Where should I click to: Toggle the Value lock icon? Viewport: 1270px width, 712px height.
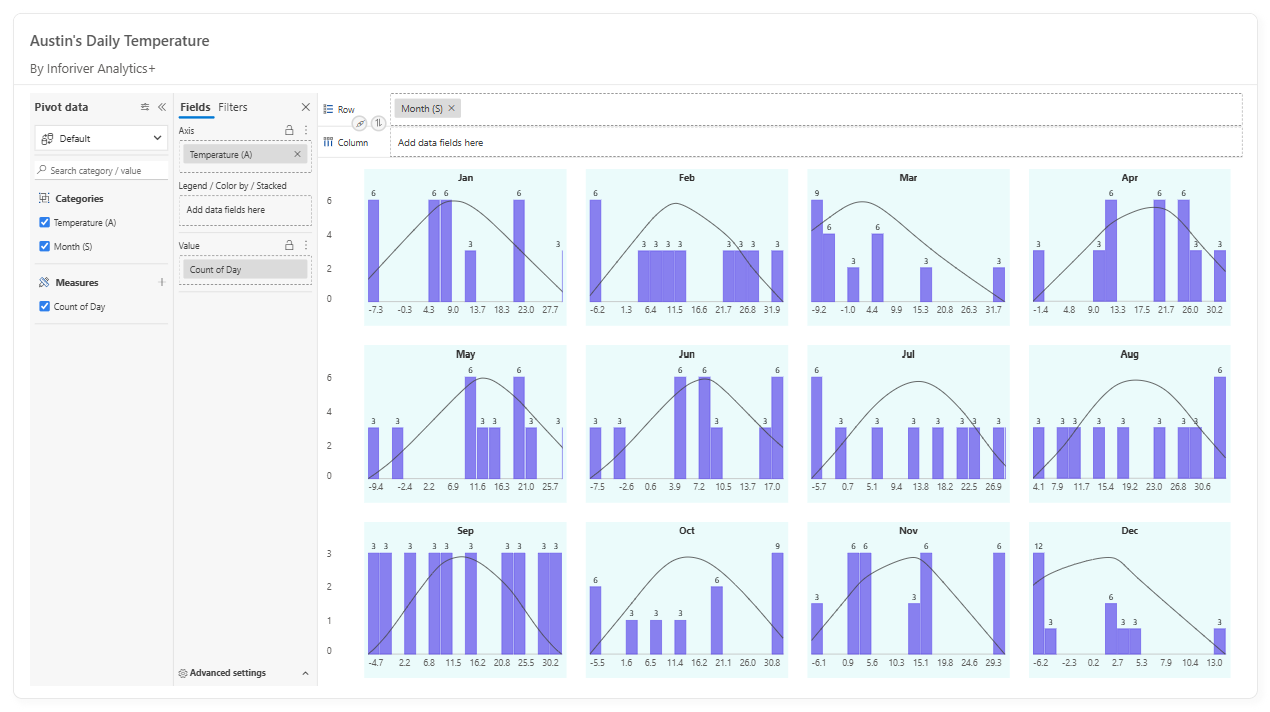tap(290, 245)
